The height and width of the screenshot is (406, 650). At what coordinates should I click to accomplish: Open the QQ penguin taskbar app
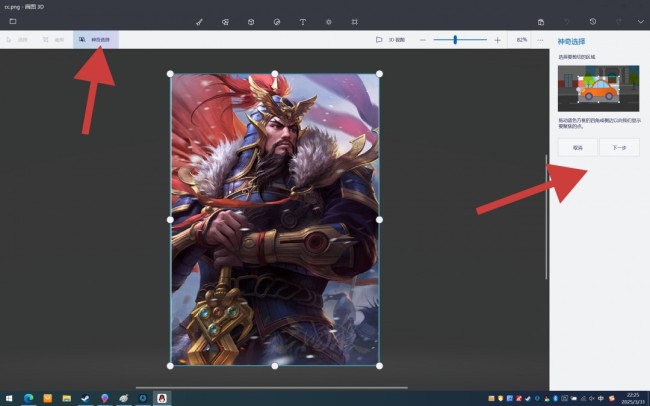pos(162,399)
